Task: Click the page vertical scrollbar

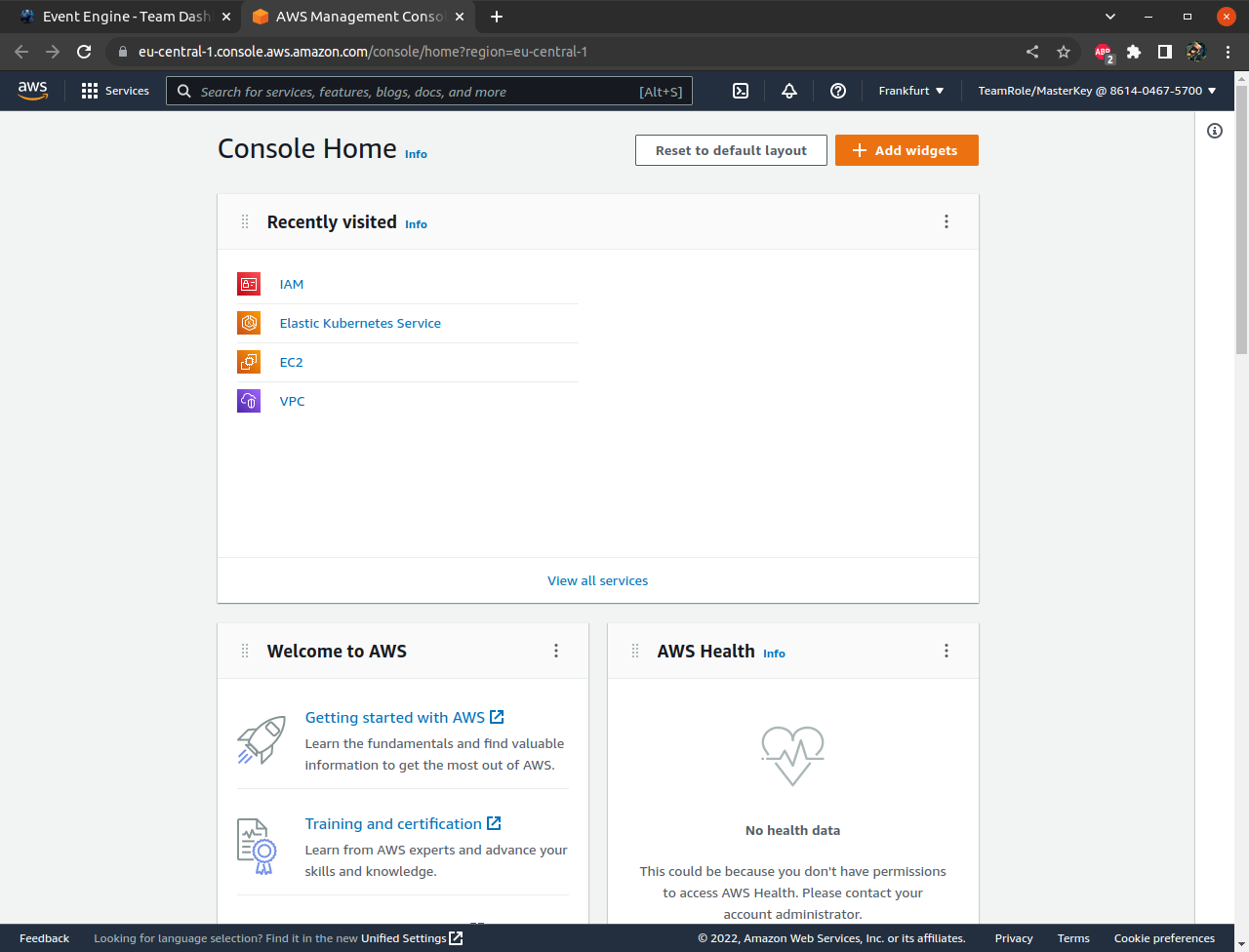Action: click(x=1241, y=219)
